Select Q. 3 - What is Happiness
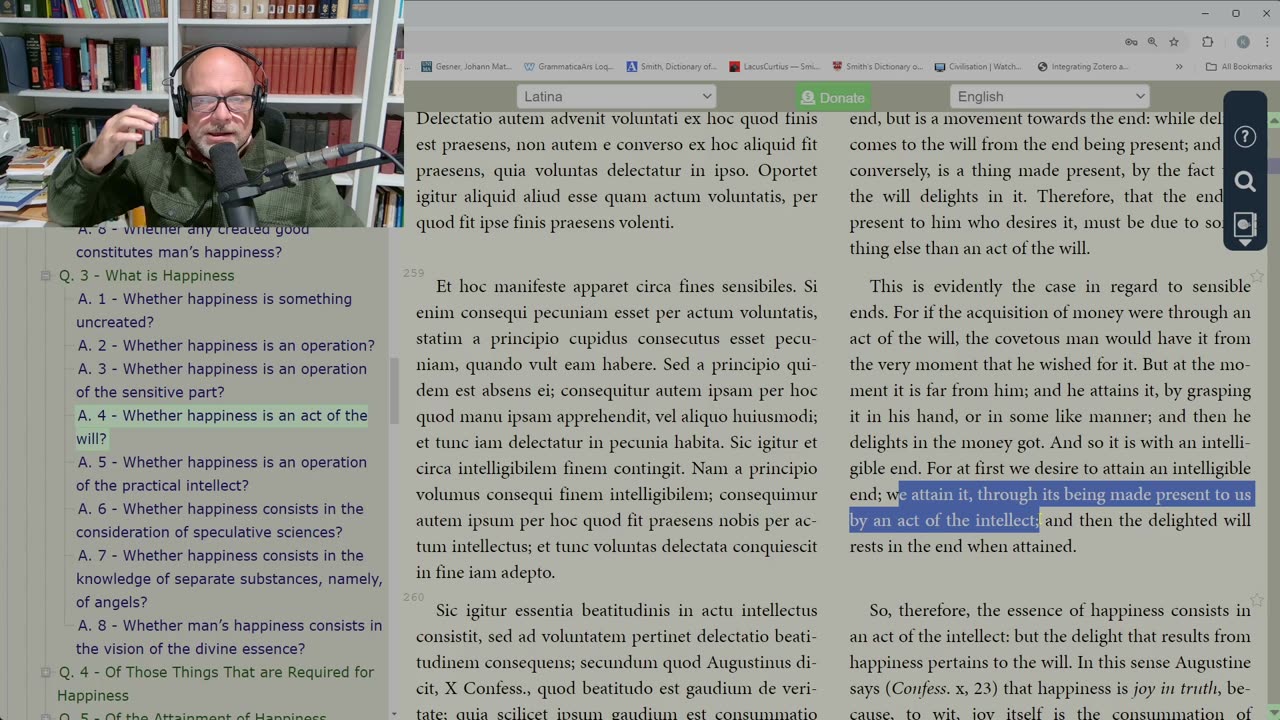 [x=146, y=276]
